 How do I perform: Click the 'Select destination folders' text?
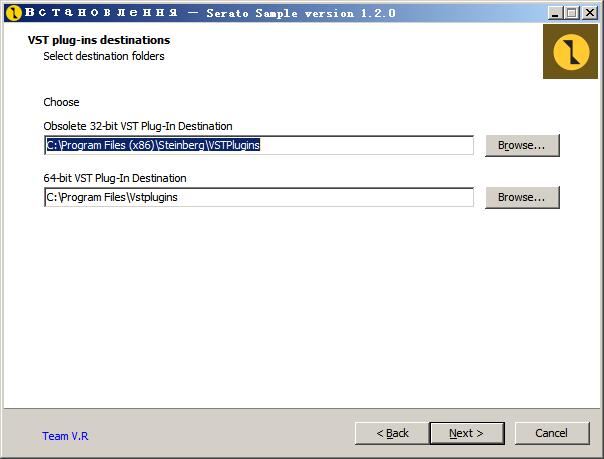[104, 56]
